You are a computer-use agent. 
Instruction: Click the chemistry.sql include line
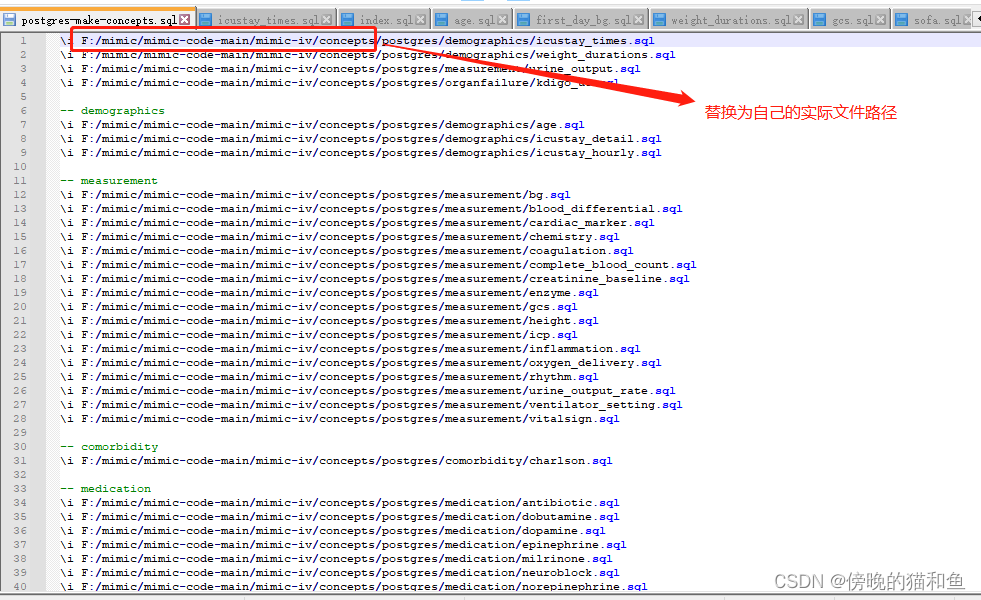(340, 236)
